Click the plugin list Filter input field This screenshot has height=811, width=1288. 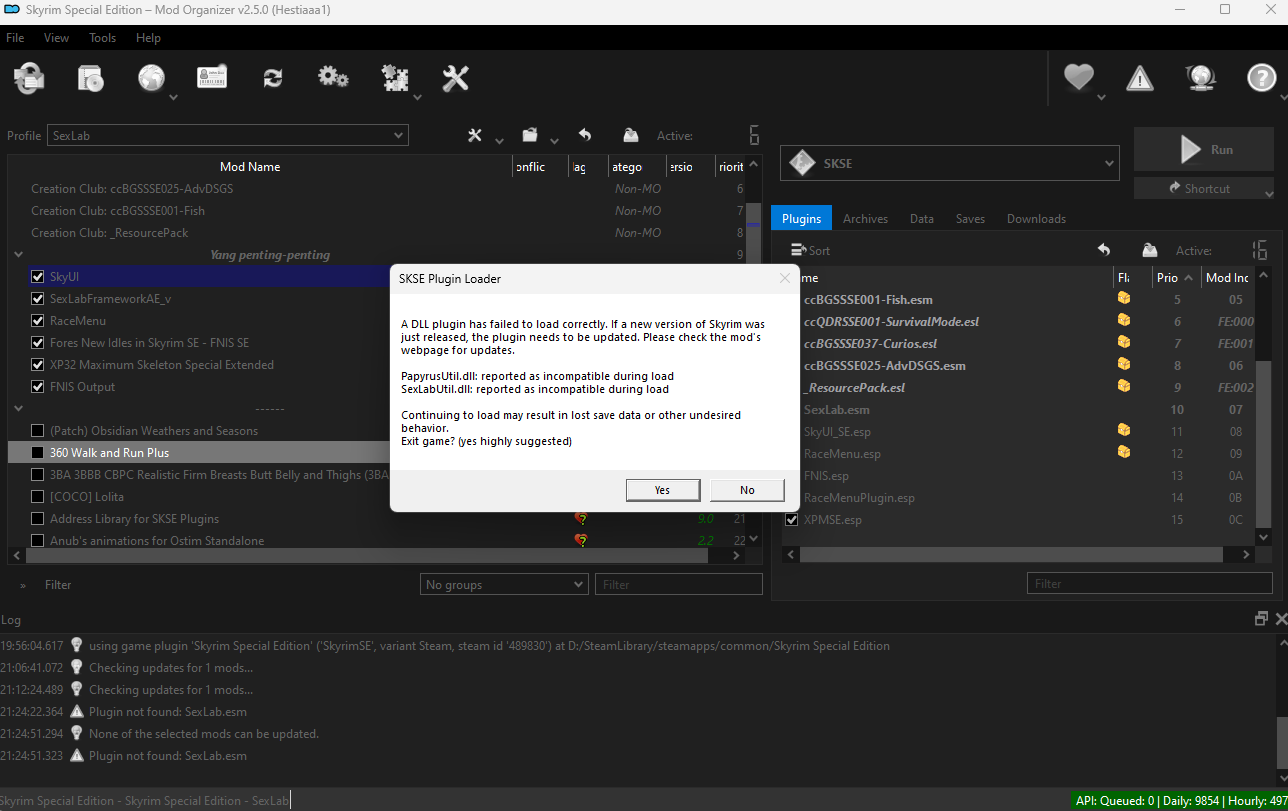click(1150, 583)
